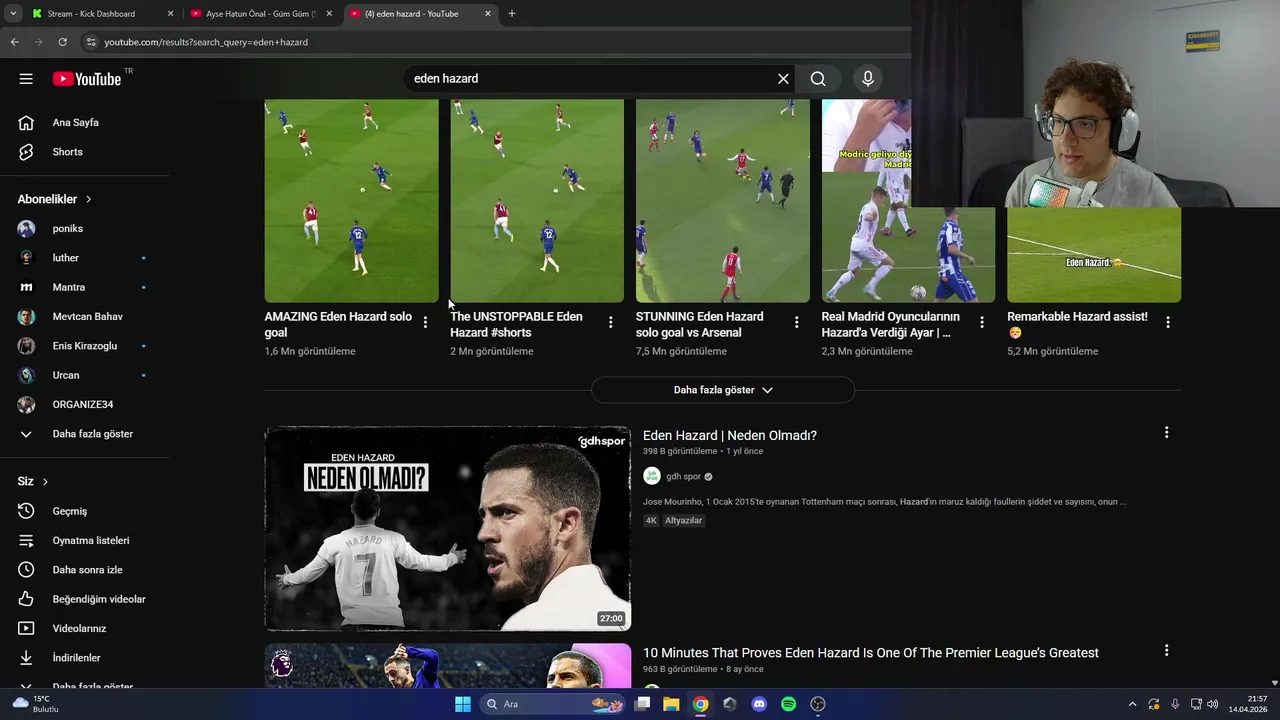Open 10 Minutes That Proves Eden Hazard title

871,653
